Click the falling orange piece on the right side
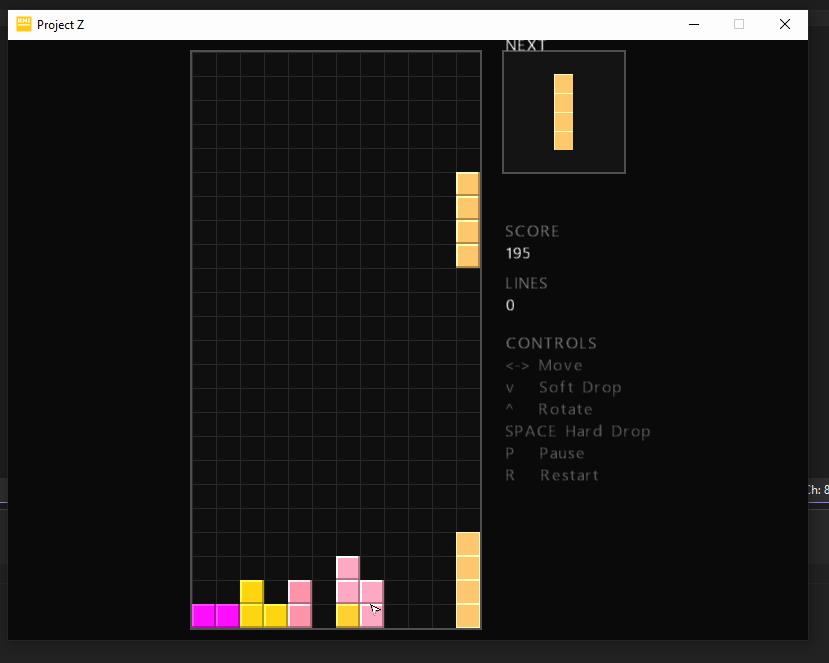This screenshot has height=663, width=829. pos(466,220)
